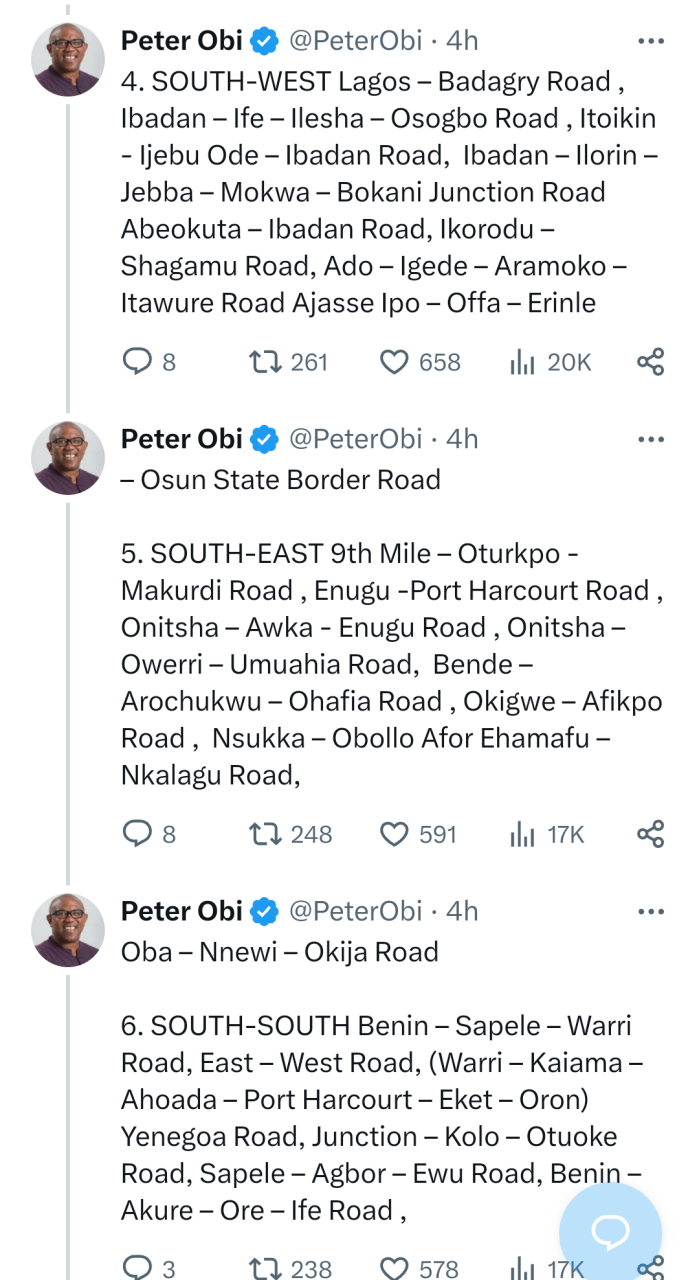The image size is (699, 1280).
Task: Open the three-dot menu on the Oba Nnewi tweet
Action: point(651,911)
